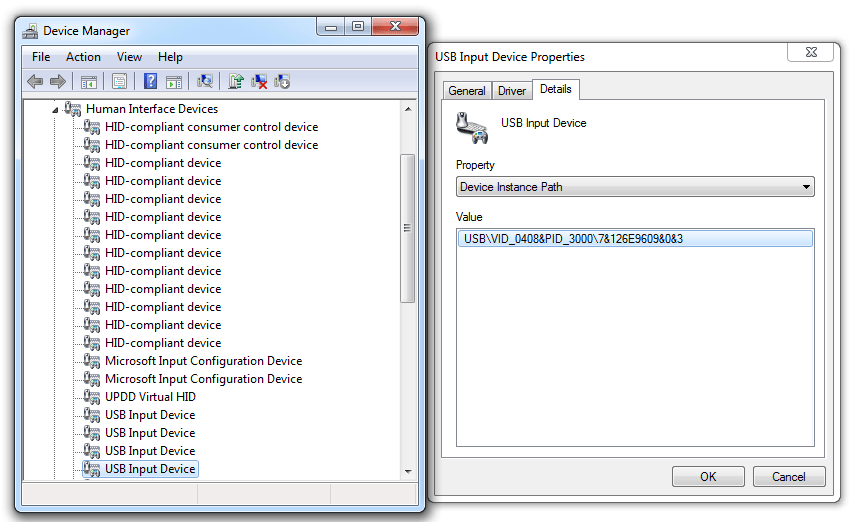Select the Human Interface Devices label
This screenshot has width=852, height=525.
tap(152, 109)
